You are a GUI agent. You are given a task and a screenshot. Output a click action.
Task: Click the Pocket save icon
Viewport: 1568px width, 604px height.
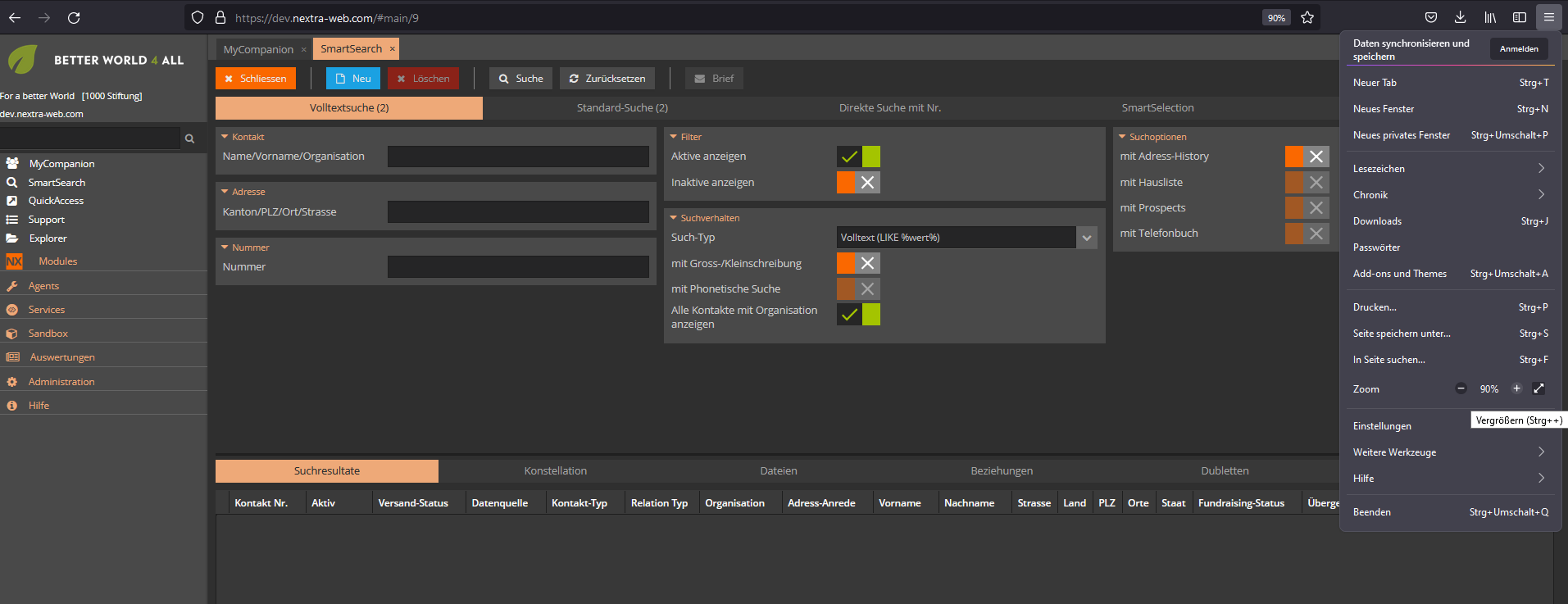[x=1431, y=17]
